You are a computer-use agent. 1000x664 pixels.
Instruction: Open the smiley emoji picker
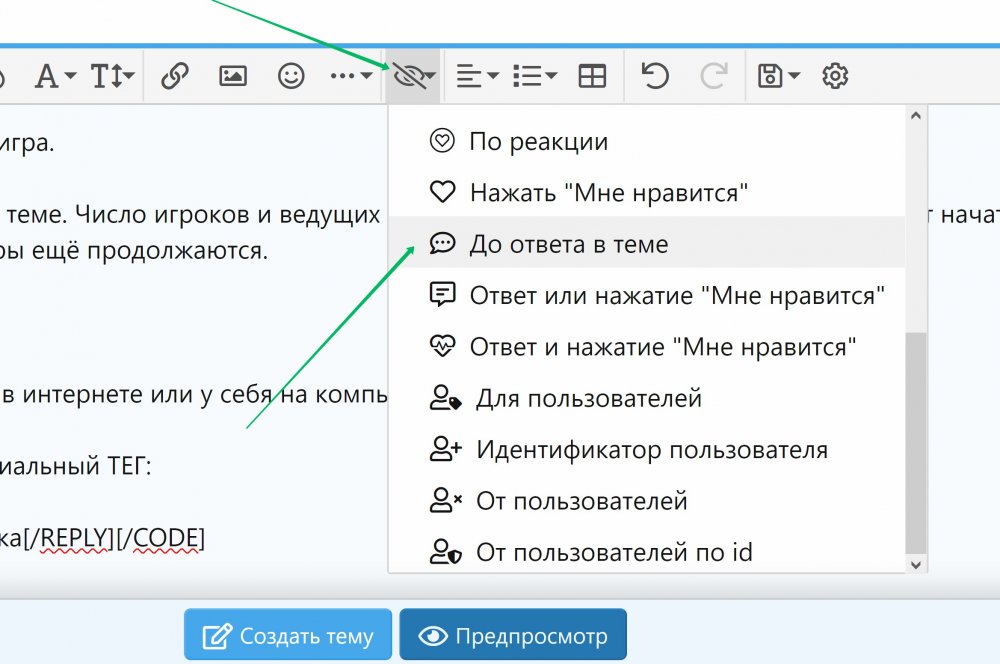click(291, 76)
